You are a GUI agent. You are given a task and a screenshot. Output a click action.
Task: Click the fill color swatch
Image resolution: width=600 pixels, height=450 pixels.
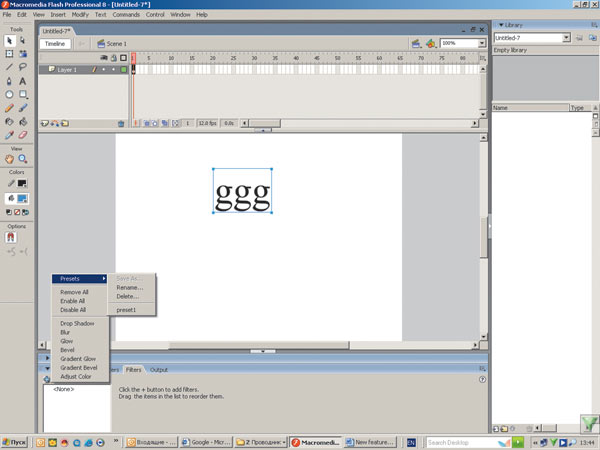click(x=22, y=199)
